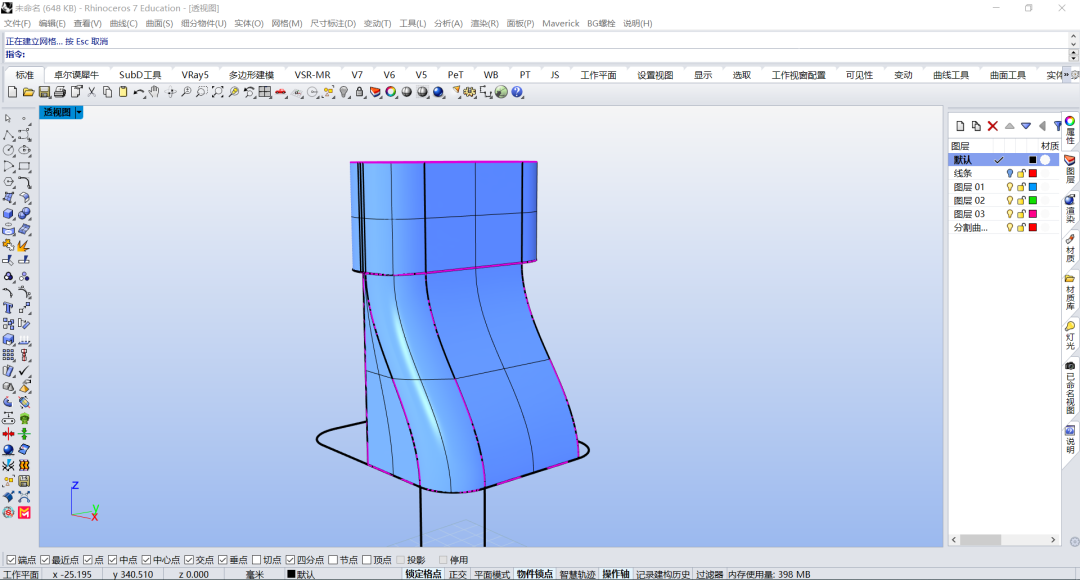The height and width of the screenshot is (580, 1080).
Task: Click the red X delete layer icon
Action: point(993,125)
